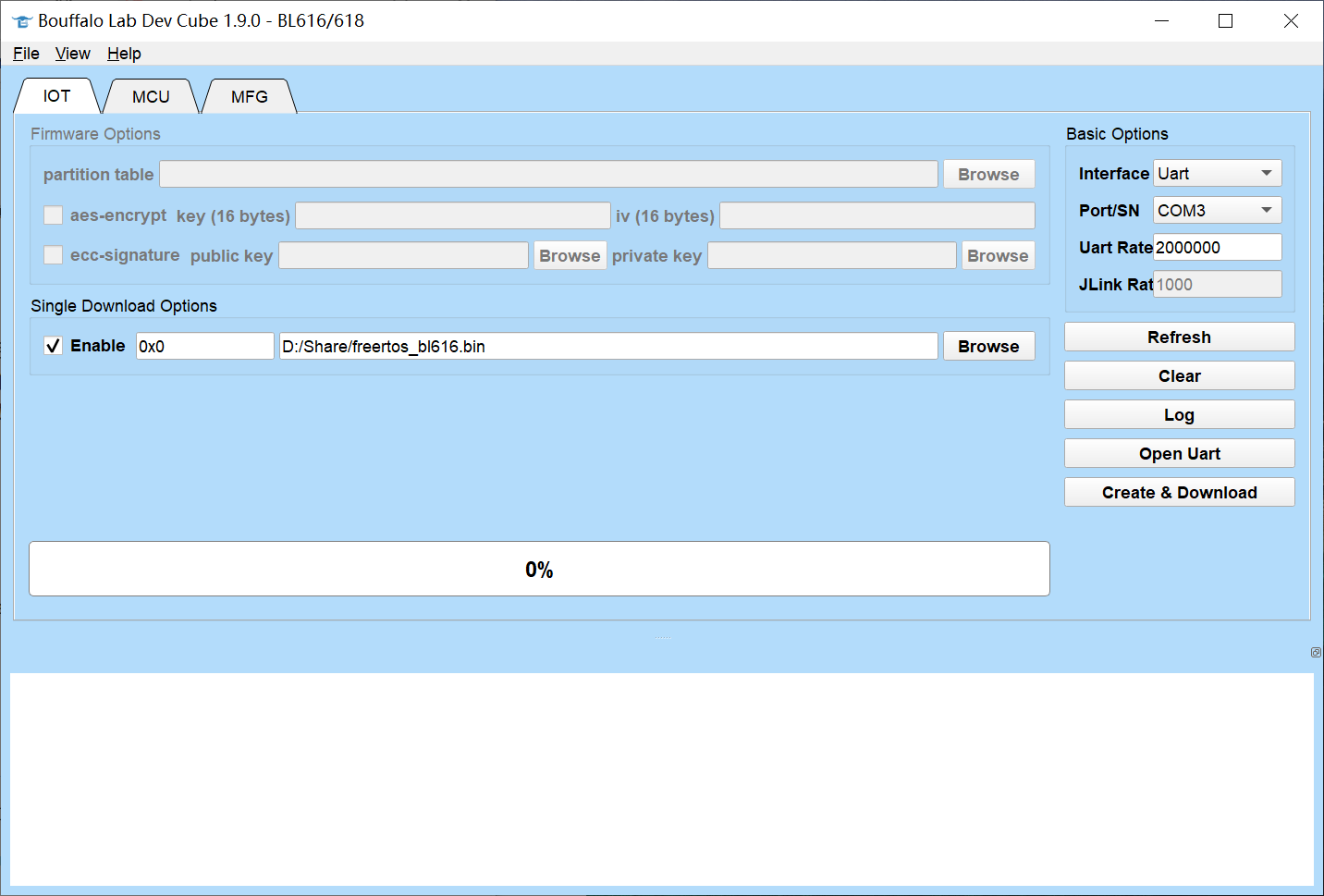1324x896 pixels.
Task: Click the 0% download progress bar
Action: pyautogui.click(x=539, y=570)
